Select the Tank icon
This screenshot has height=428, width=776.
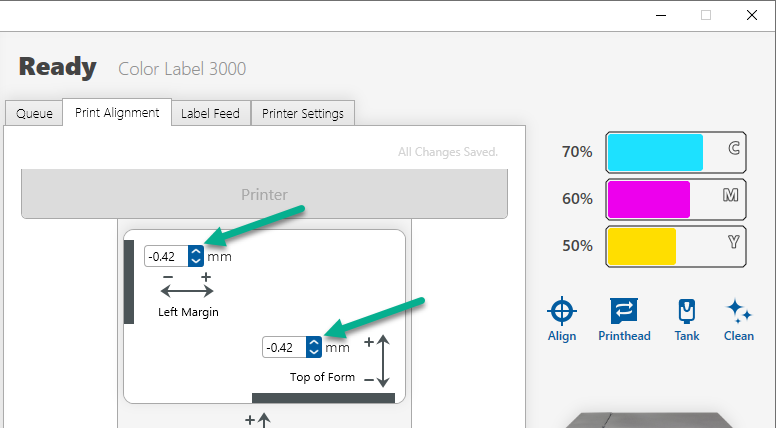(x=686, y=311)
